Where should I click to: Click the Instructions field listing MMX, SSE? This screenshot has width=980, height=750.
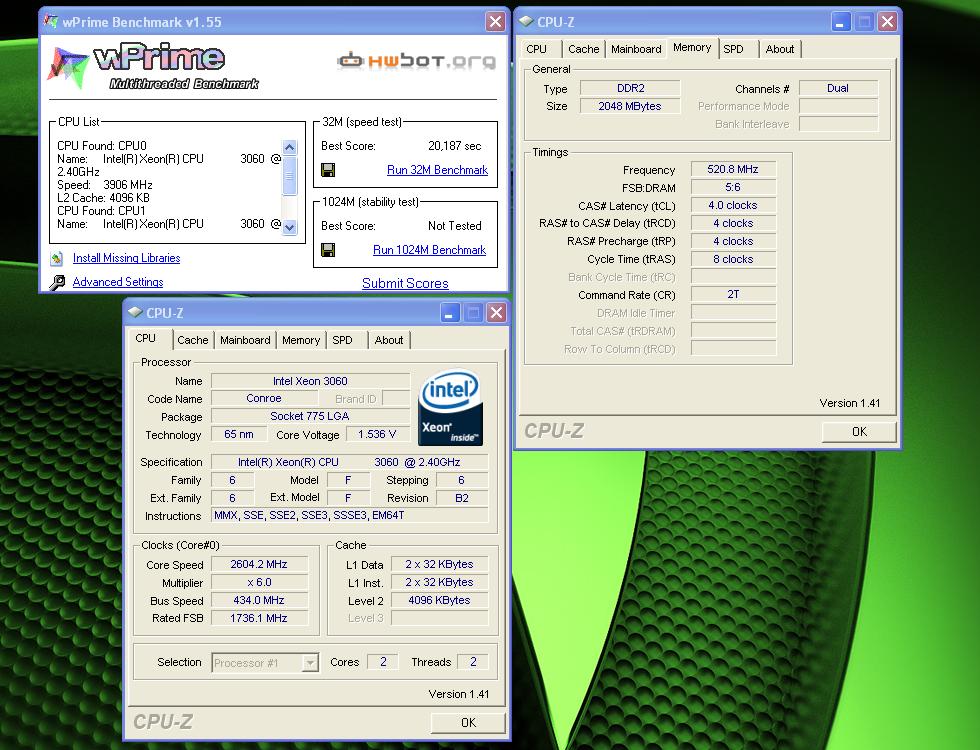pyautogui.click(x=349, y=516)
